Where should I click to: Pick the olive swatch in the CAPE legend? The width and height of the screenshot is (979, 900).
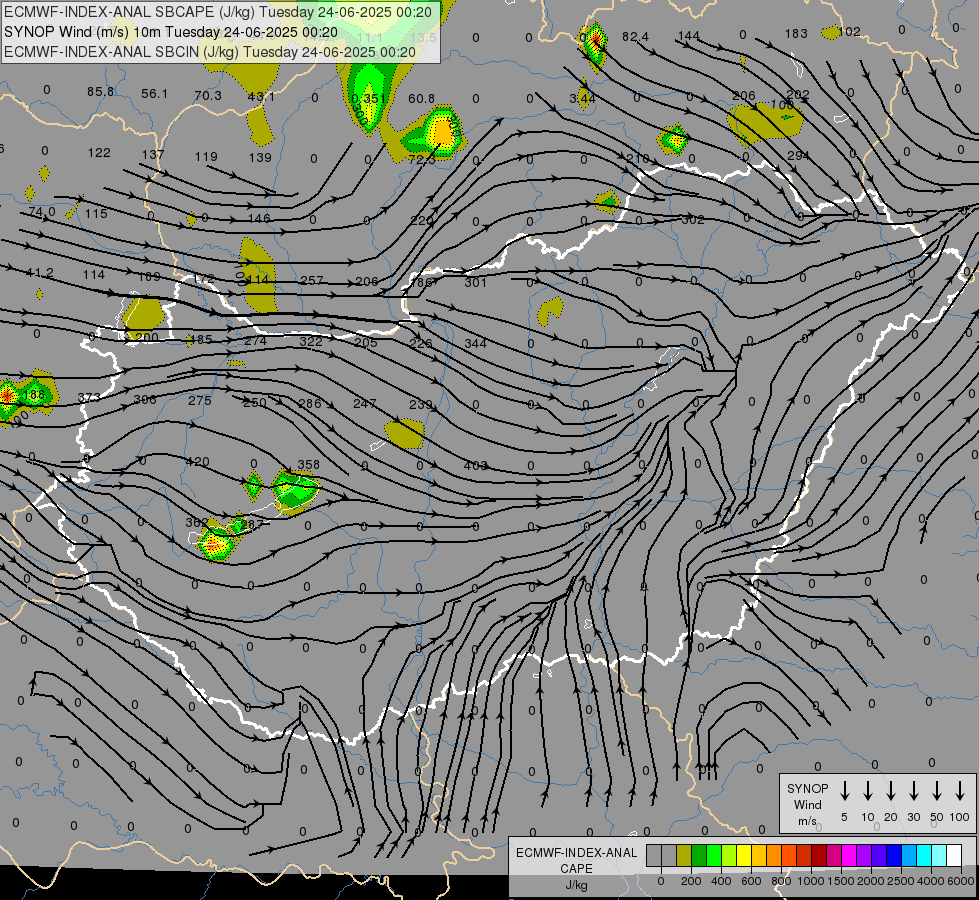pyautogui.click(x=684, y=856)
